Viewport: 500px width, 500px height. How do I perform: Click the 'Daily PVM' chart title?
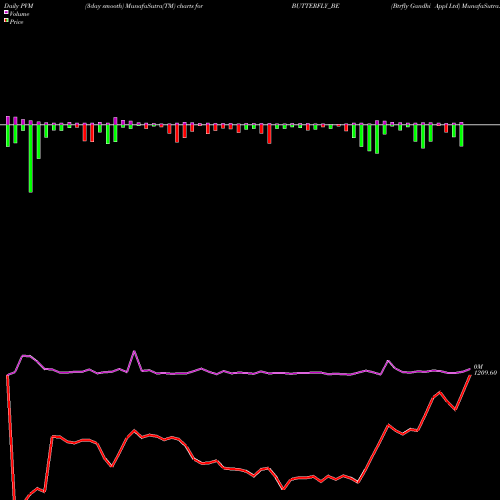(x=19, y=6)
